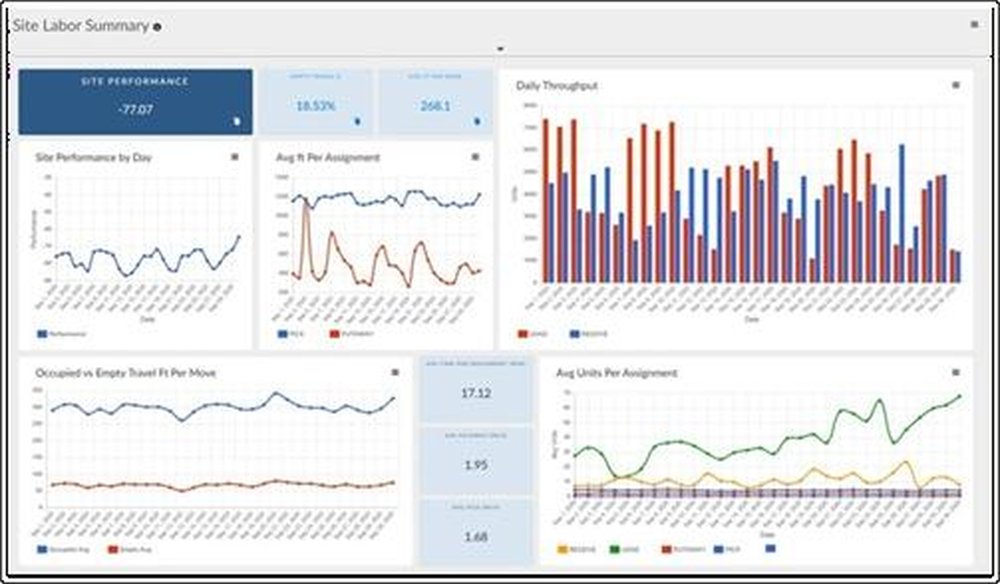The width and height of the screenshot is (1000, 584).
Task: Toggle yellow legend swatch in Avg Units chart
Action: [562, 548]
